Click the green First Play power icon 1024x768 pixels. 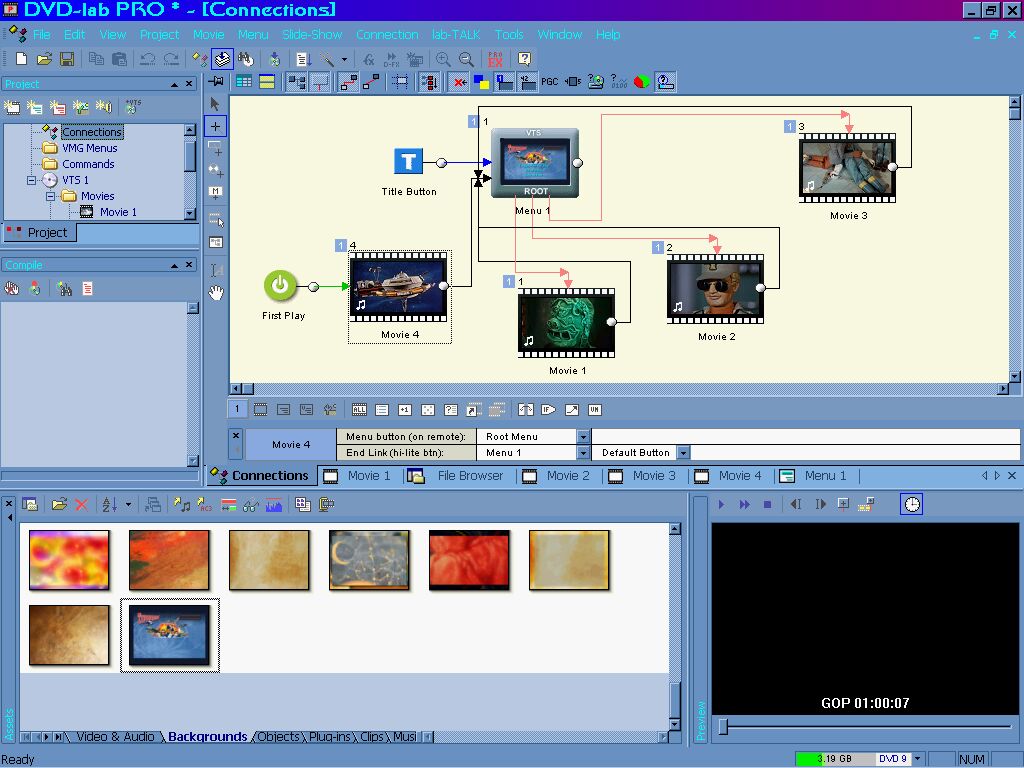click(280, 285)
